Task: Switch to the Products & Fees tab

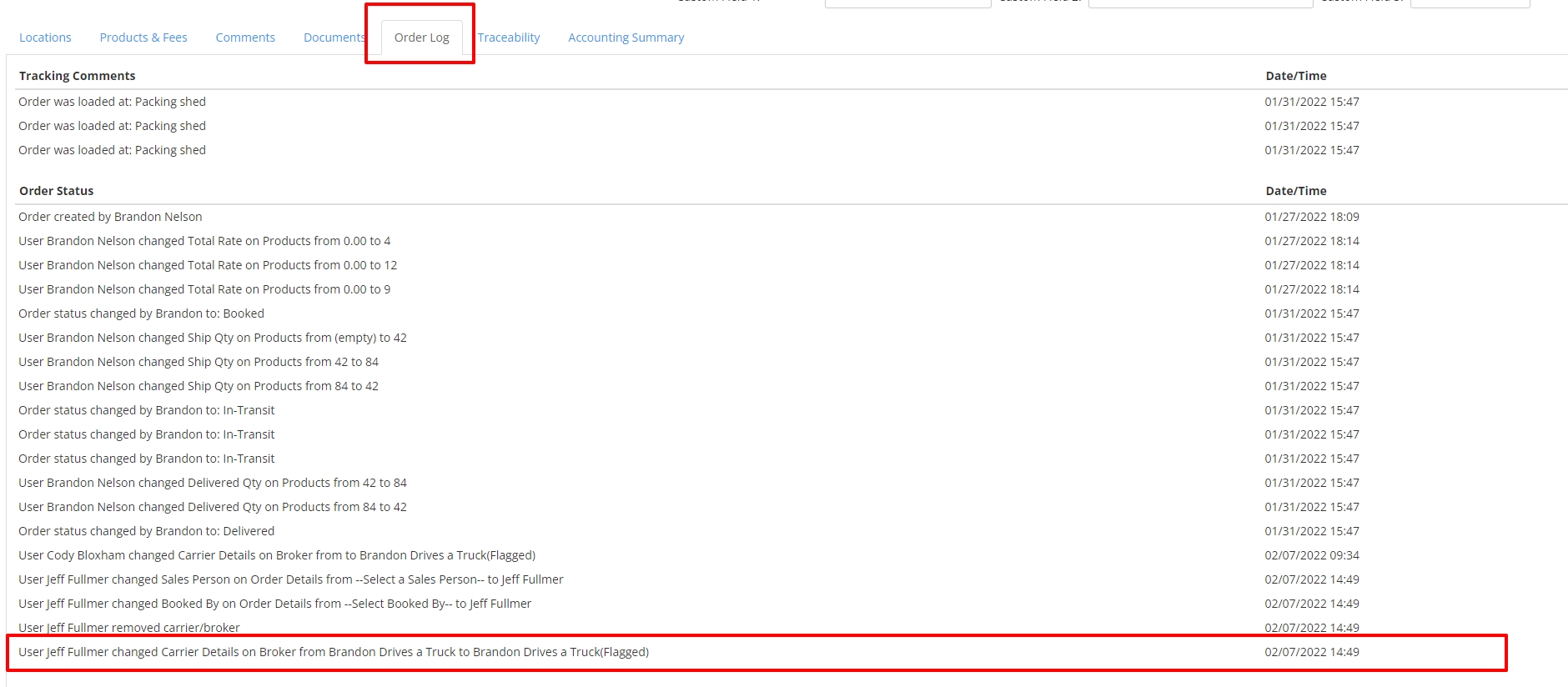Action: click(143, 38)
